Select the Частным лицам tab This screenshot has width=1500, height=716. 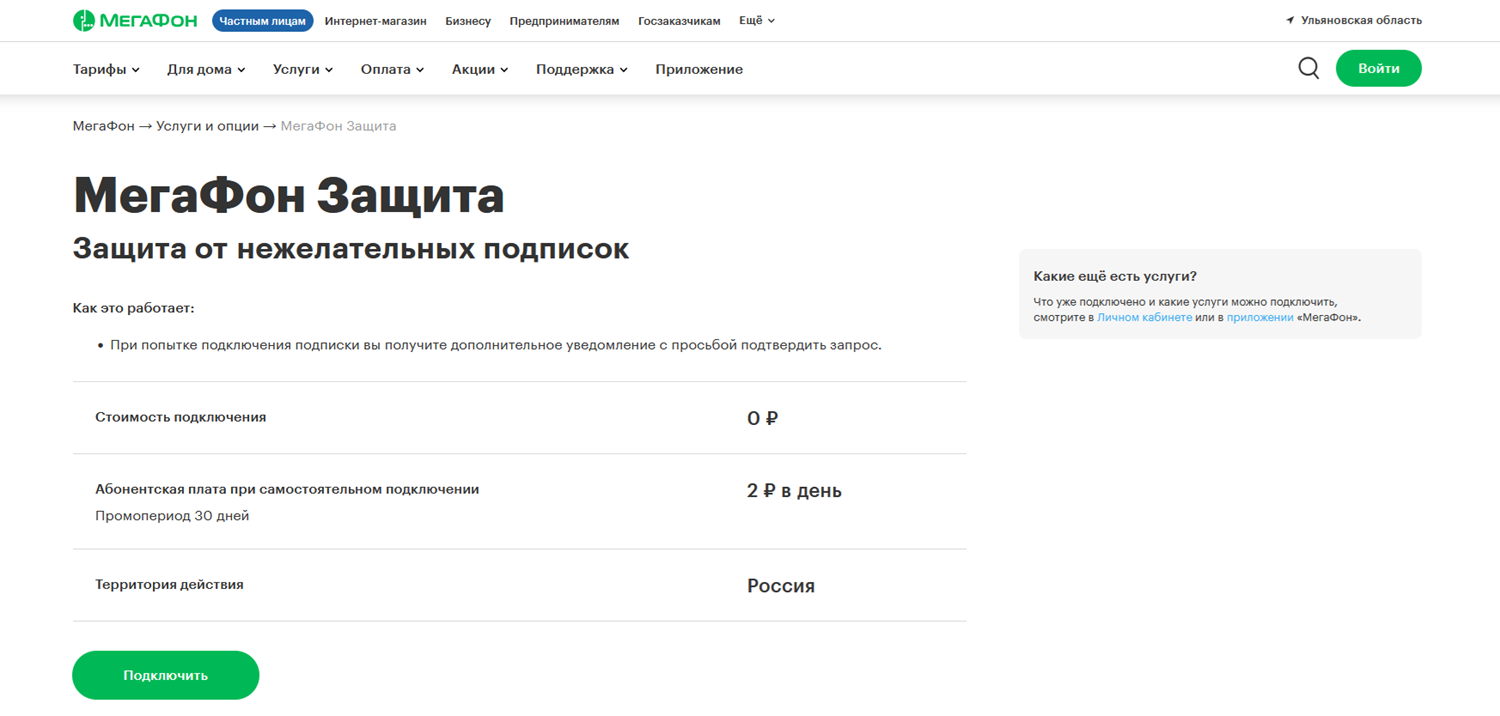point(263,20)
